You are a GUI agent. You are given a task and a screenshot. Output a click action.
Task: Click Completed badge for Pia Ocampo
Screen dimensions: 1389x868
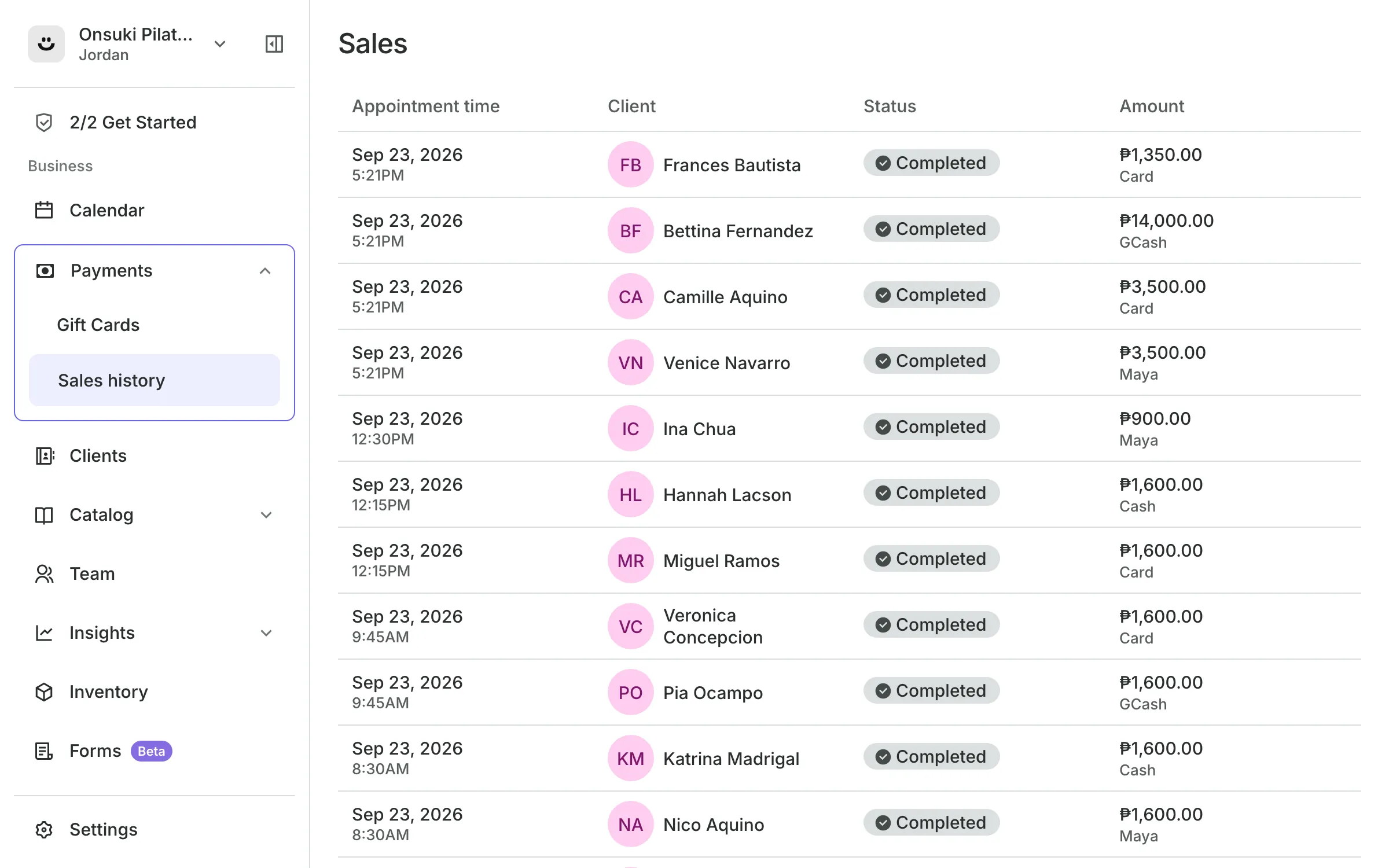[931, 691]
